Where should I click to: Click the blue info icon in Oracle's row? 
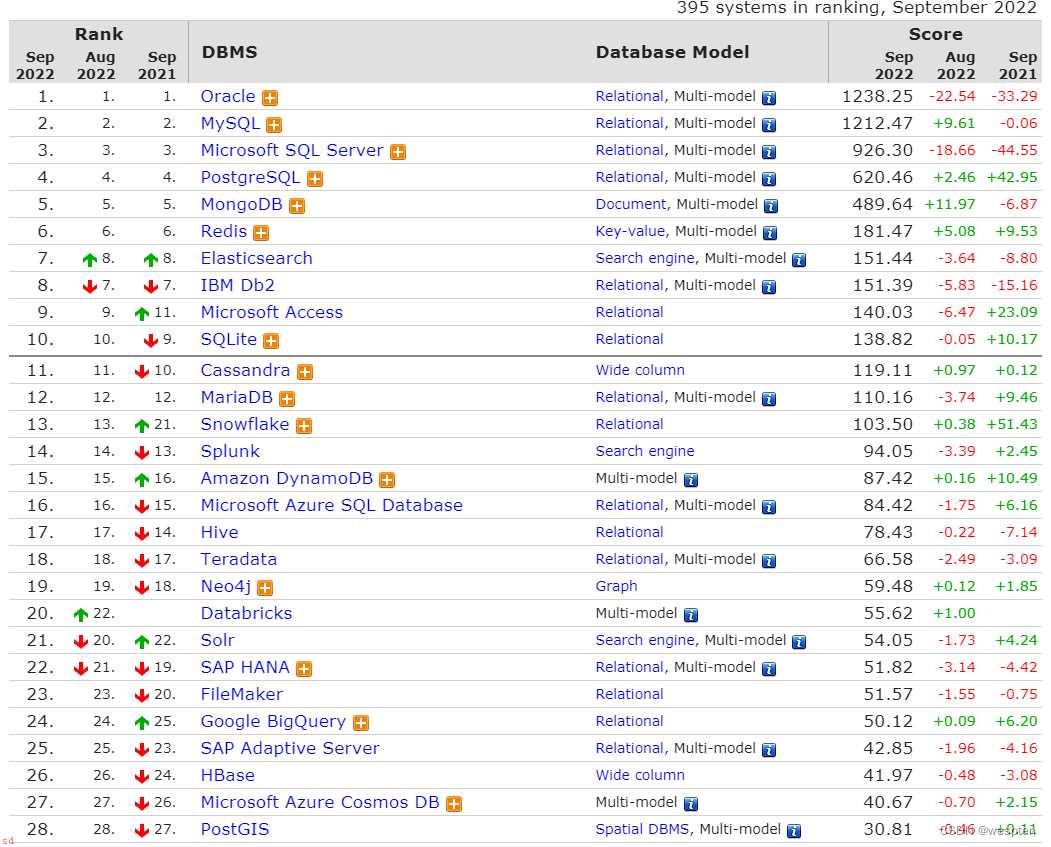769,98
